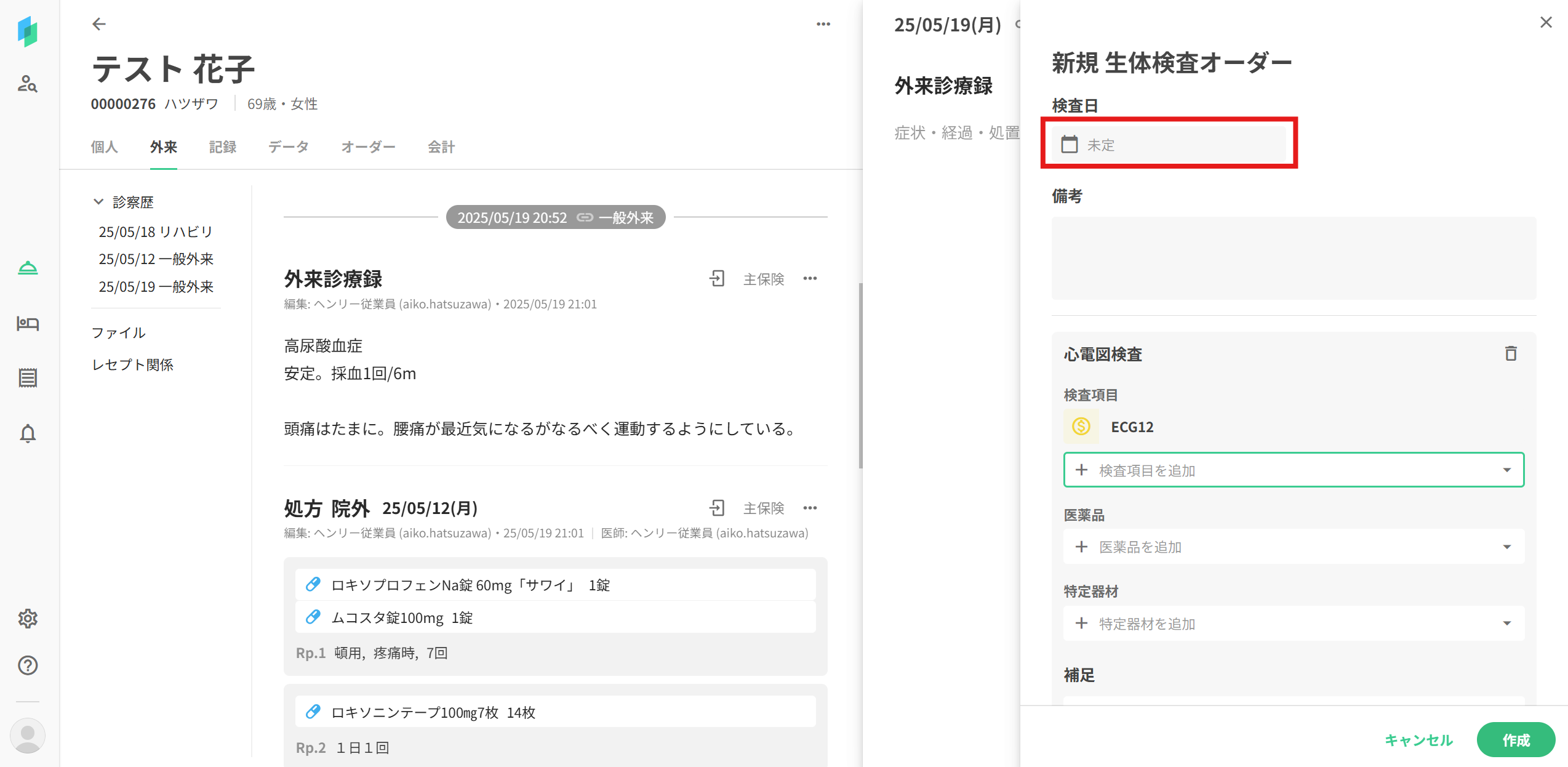Click the patient search icon in sidebar
The image size is (1568, 767).
28,84
